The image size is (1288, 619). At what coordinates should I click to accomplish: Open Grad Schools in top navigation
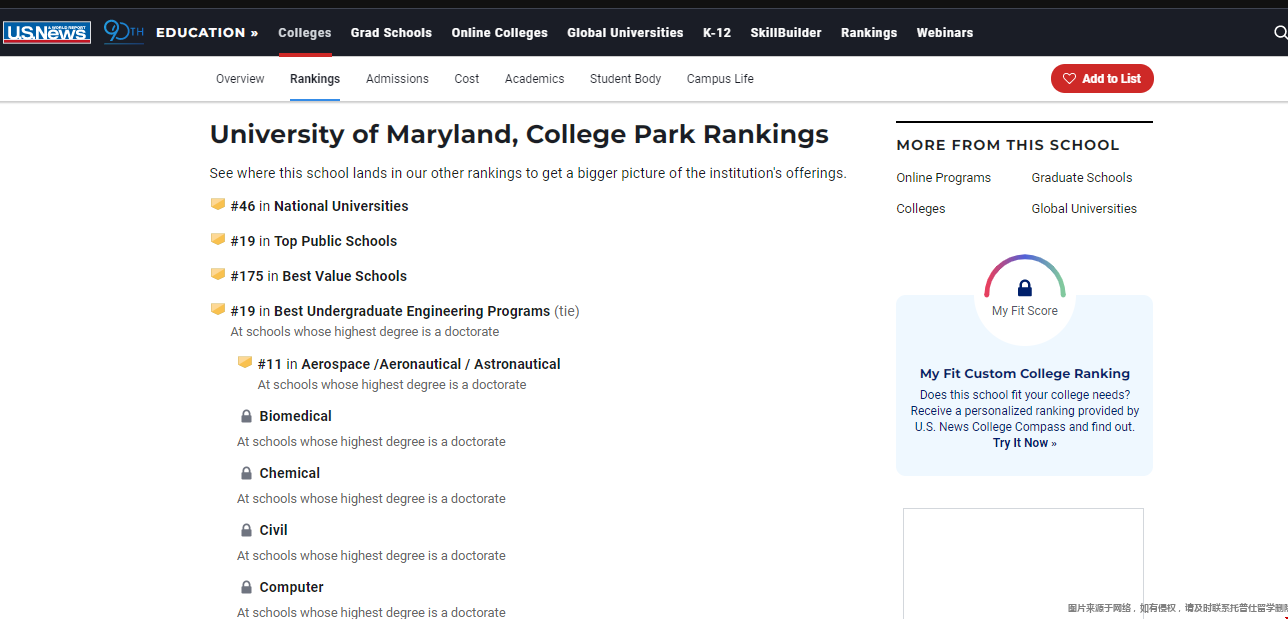pos(391,33)
